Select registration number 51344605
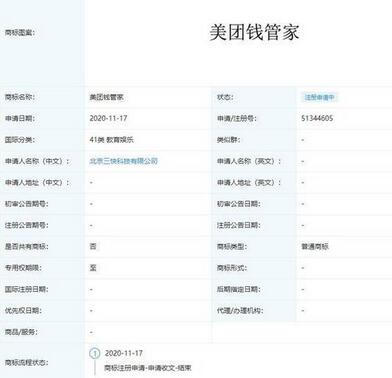This screenshot has height=378, width=392. (317, 118)
